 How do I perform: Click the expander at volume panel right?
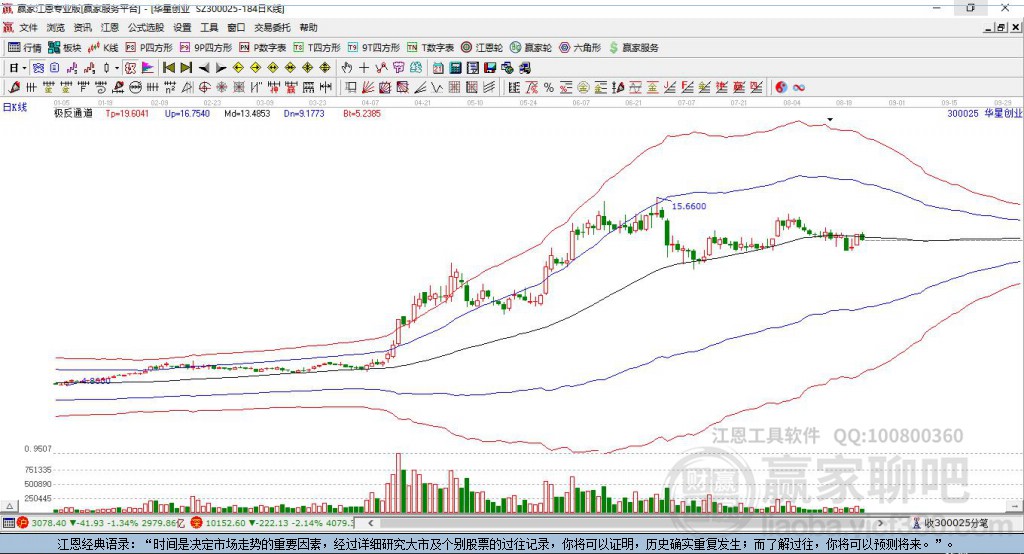[1015, 506]
